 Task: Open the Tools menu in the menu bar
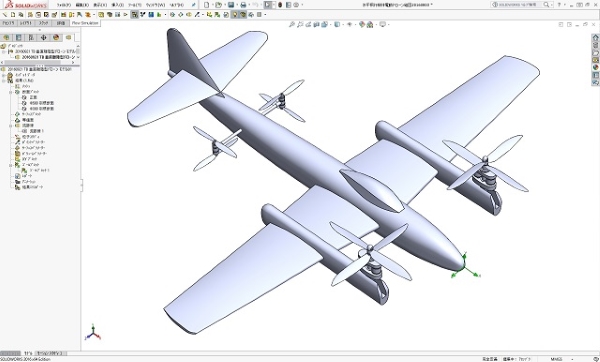click(x=135, y=5)
